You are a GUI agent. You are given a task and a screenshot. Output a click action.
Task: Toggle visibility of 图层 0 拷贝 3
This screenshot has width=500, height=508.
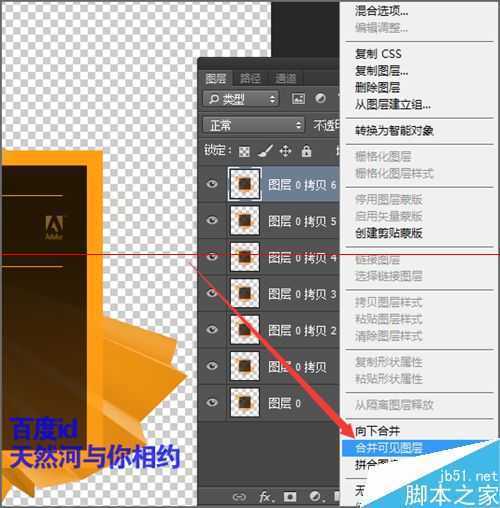(212, 293)
